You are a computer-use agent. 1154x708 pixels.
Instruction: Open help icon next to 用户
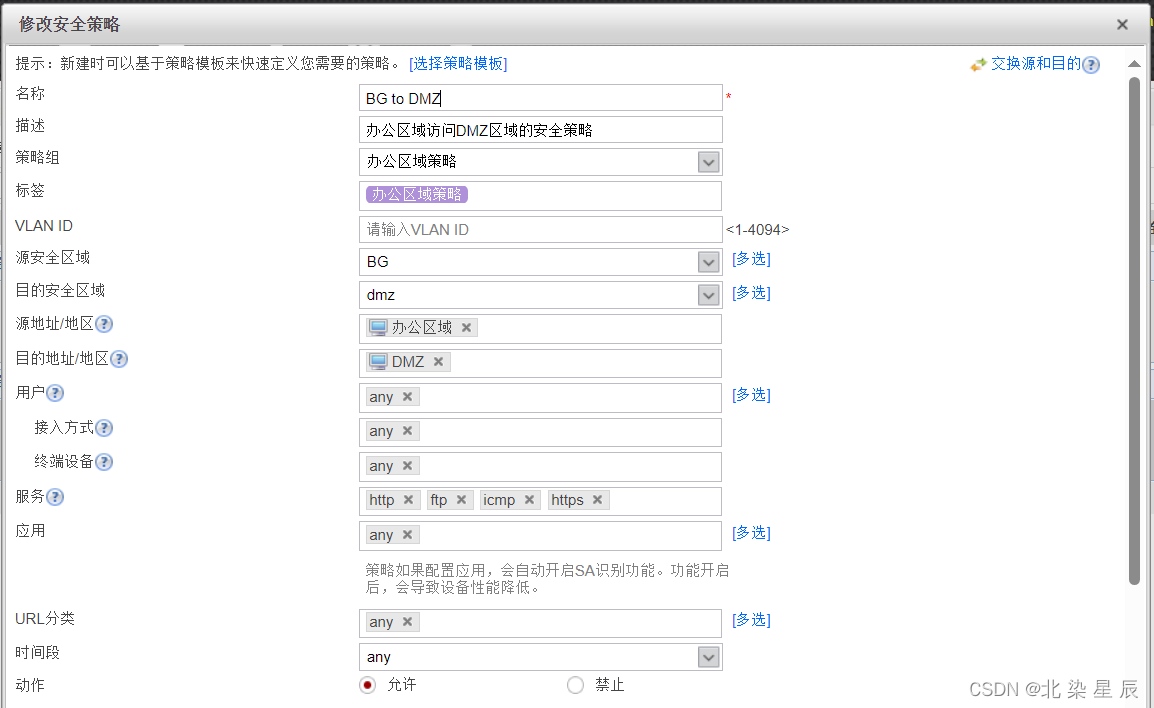(55, 393)
